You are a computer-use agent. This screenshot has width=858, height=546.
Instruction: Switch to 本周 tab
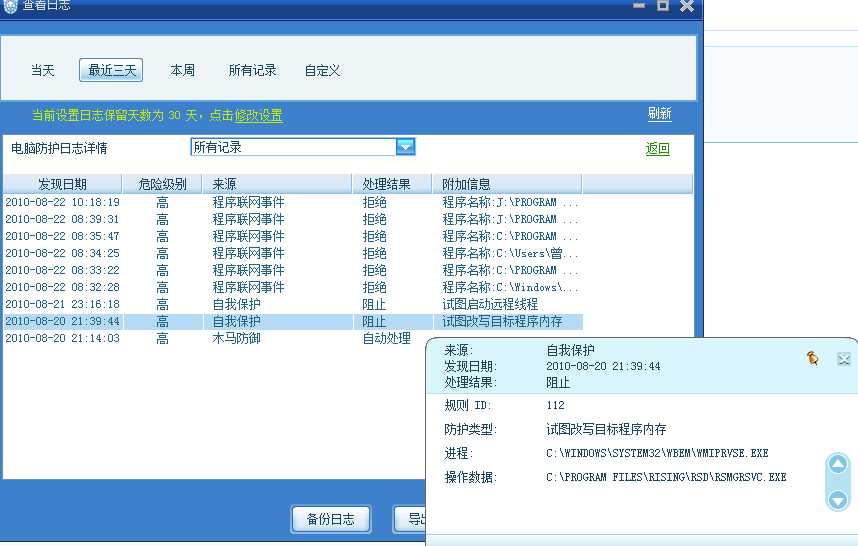182,71
